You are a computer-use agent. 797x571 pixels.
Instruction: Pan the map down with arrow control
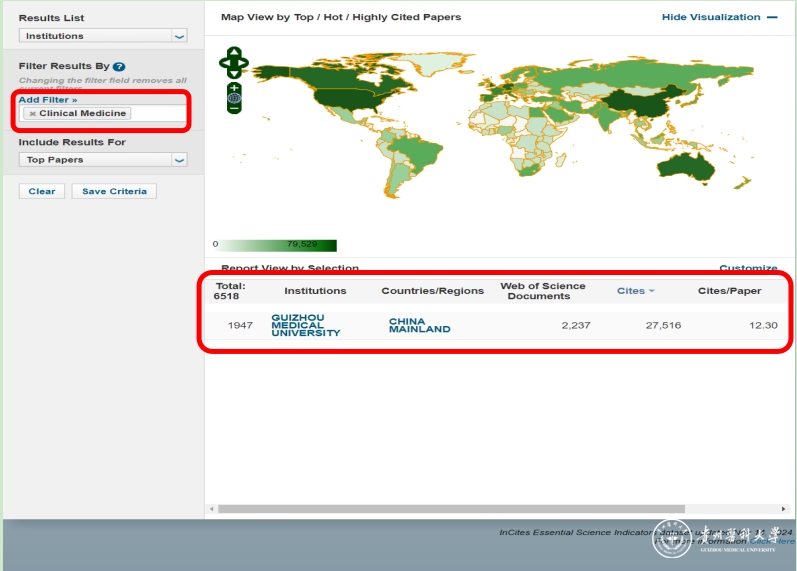point(234,73)
